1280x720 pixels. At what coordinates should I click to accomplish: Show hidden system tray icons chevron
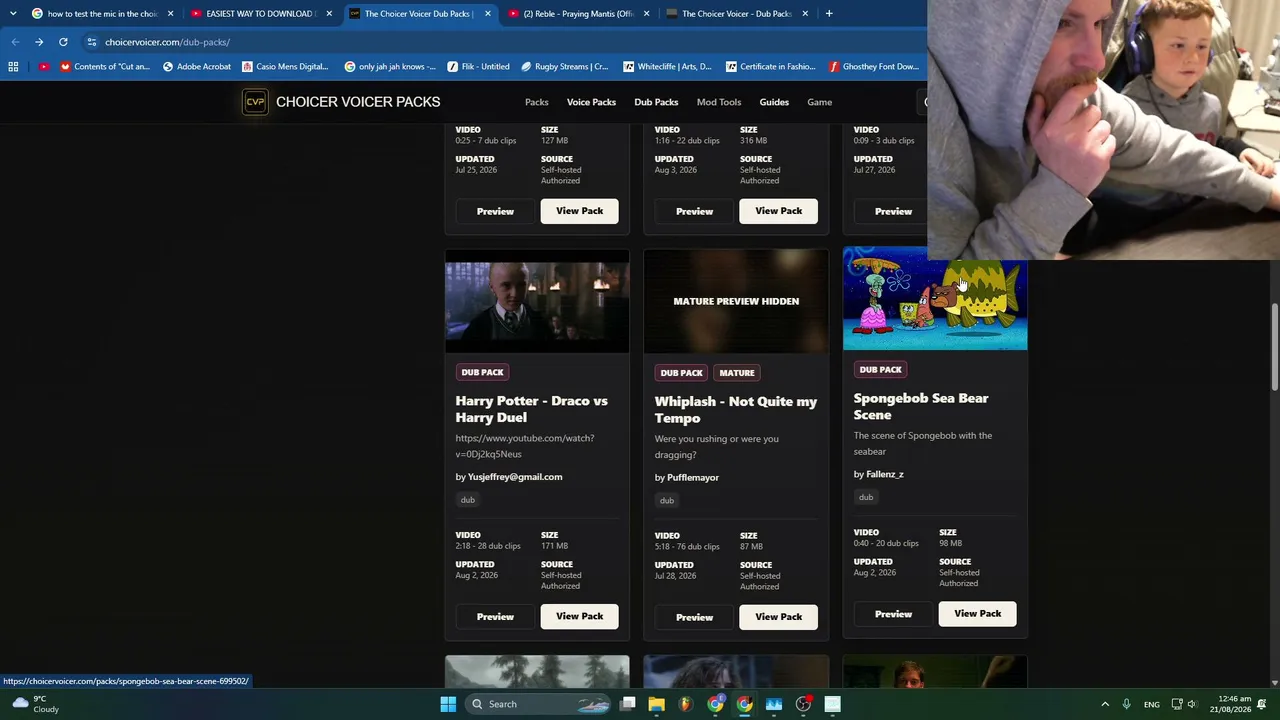(x=1105, y=704)
